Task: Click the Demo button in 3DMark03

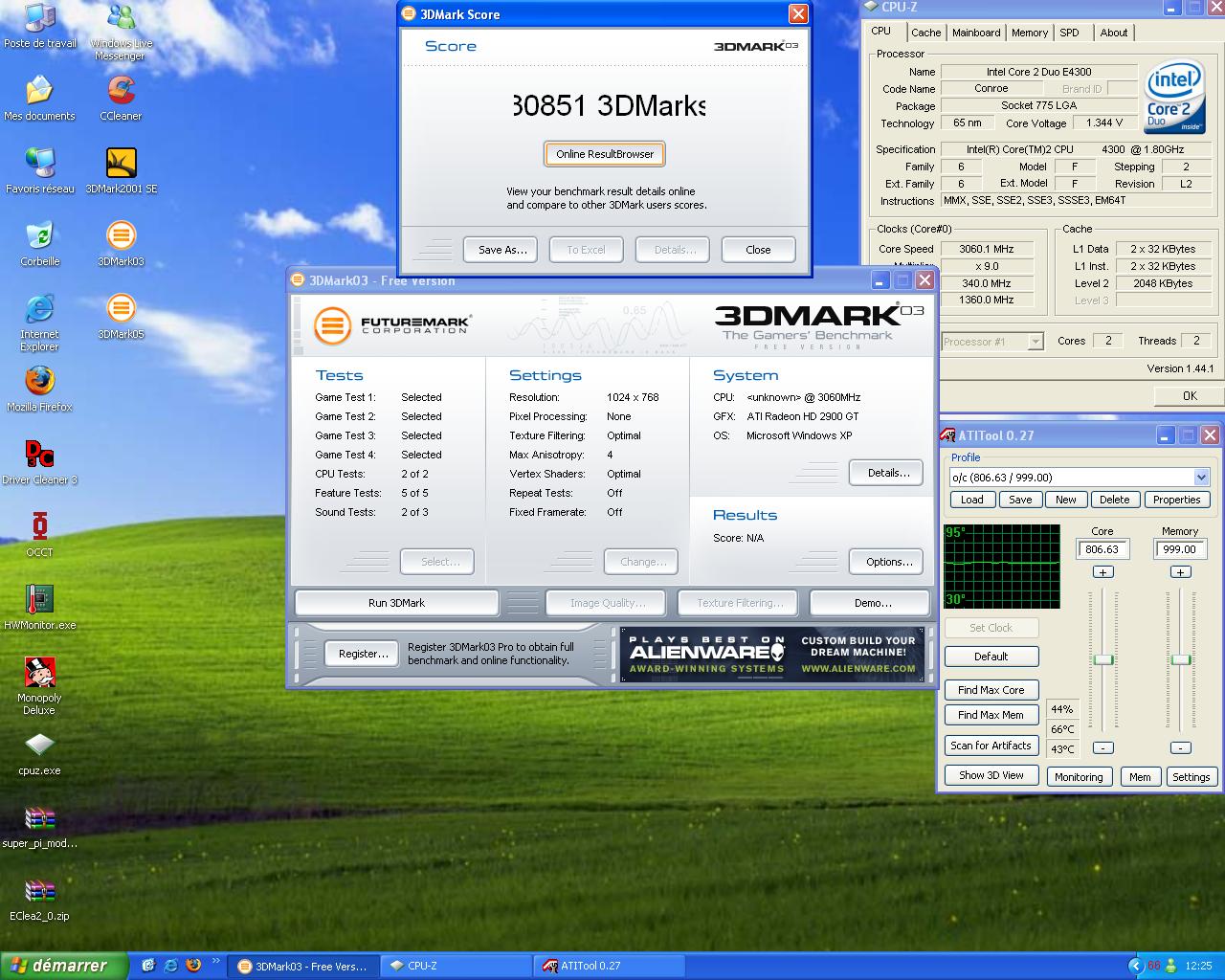Action: [x=872, y=603]
